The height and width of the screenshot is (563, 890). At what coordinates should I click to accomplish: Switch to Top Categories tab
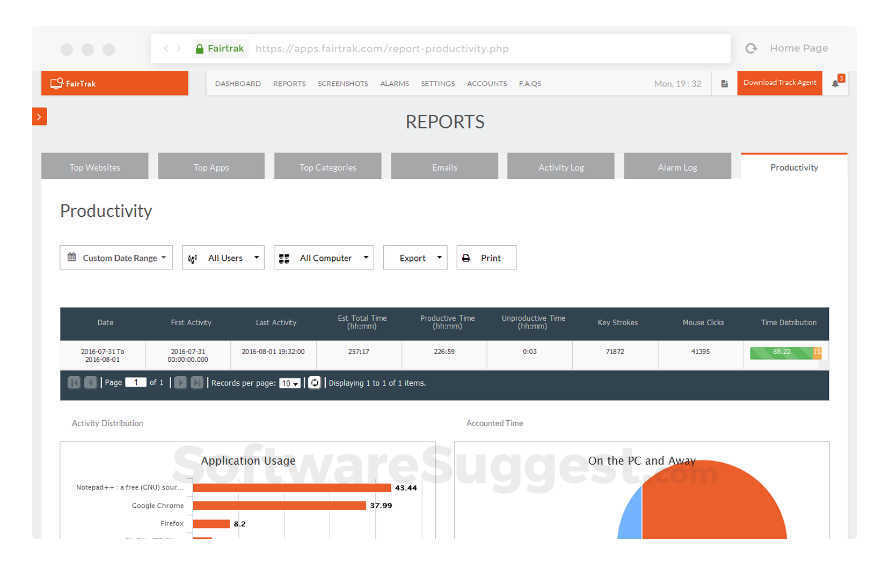(x=328, y=166)
